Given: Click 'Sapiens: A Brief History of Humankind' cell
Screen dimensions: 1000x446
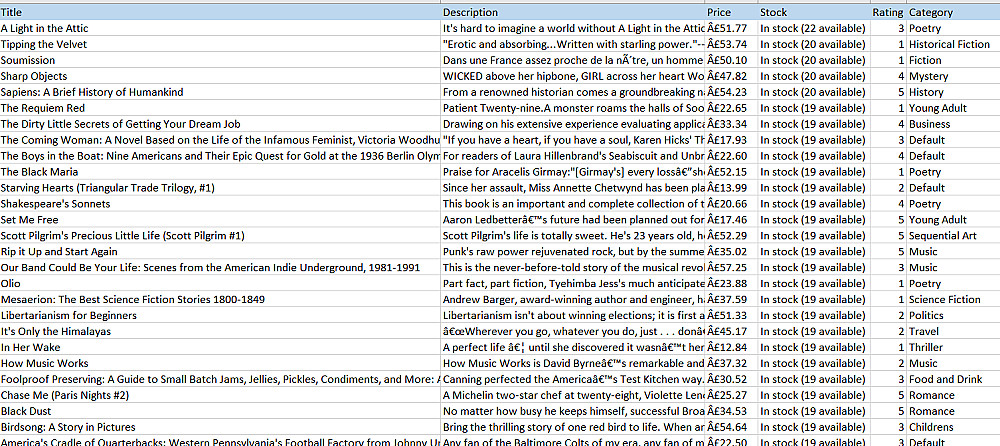Looking at the screenshot, I should [220, 92].
